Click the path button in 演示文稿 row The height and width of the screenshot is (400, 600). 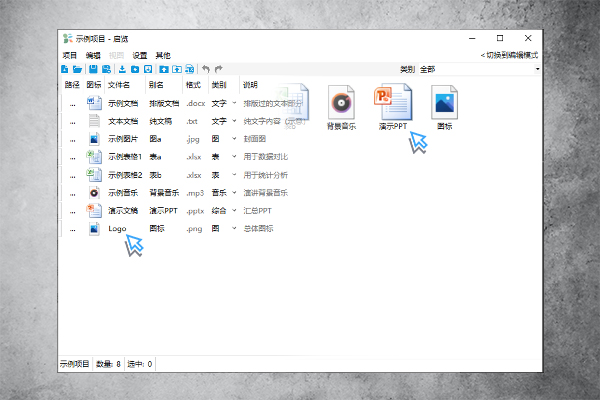[73, 211]
